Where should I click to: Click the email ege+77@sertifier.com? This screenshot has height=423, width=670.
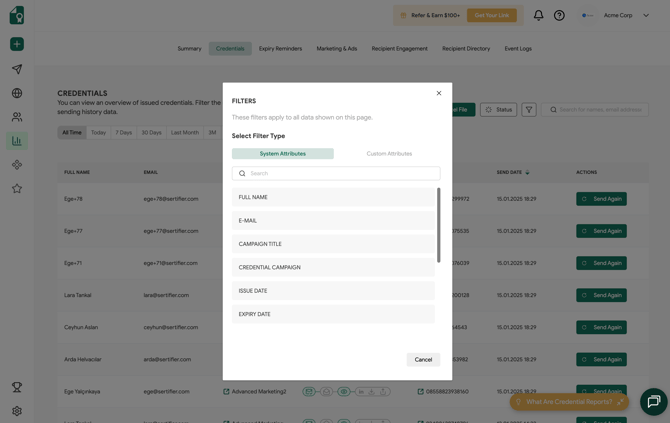pos(171,231)
